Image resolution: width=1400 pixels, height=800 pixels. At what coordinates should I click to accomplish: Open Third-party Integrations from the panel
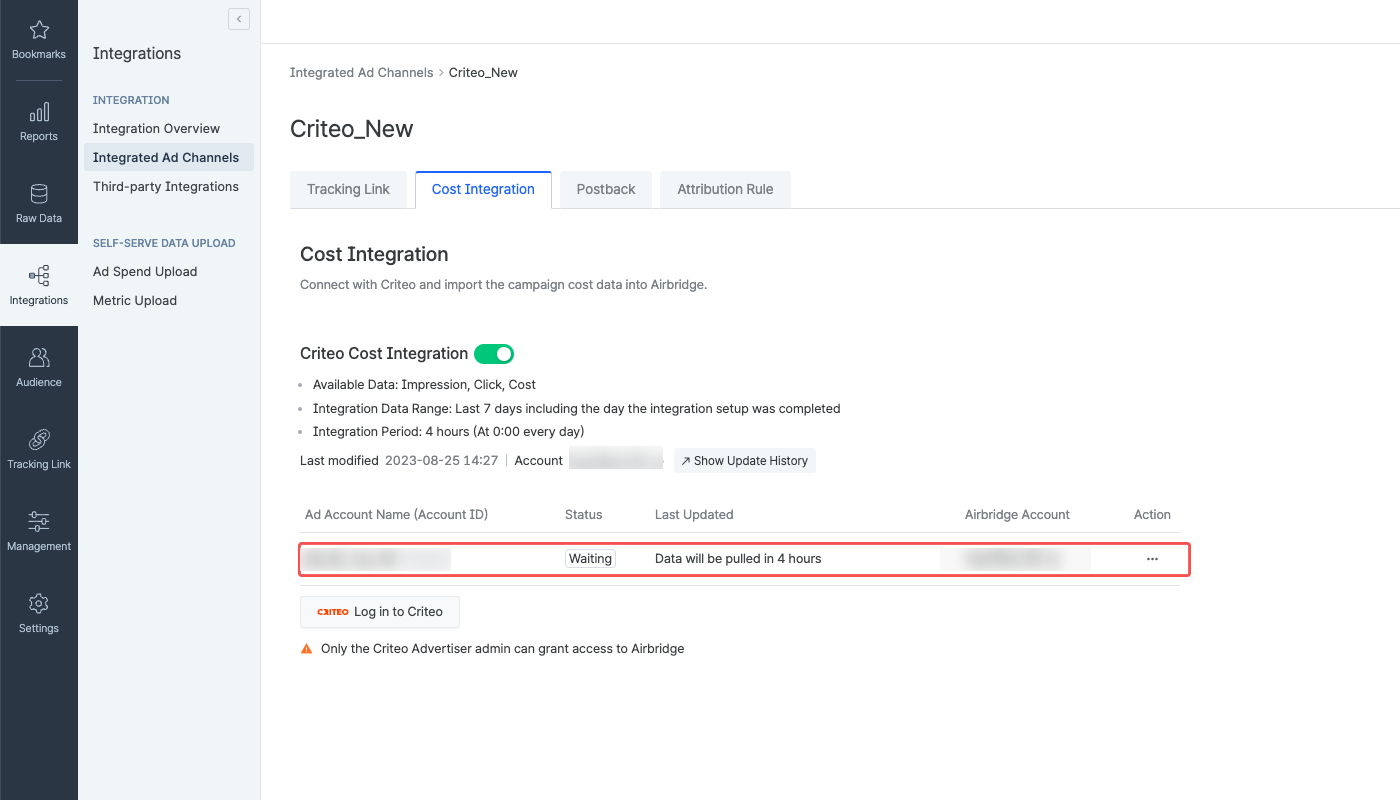coord(165,186)
